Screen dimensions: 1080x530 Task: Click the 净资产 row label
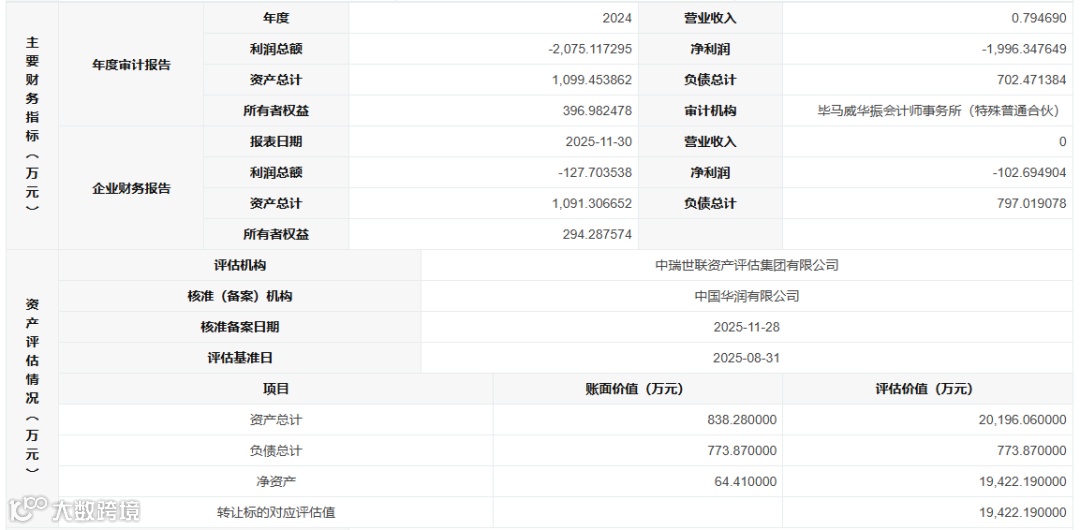coord(276,482)
